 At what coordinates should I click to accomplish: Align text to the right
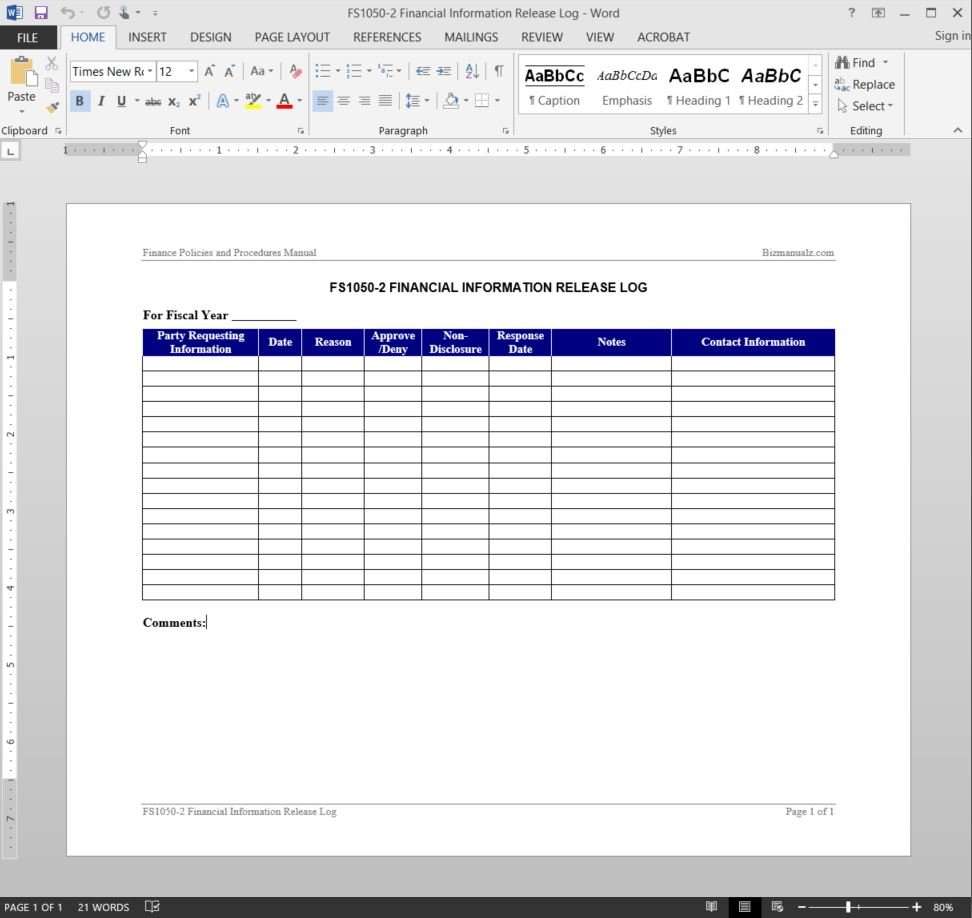click(364, 100)
